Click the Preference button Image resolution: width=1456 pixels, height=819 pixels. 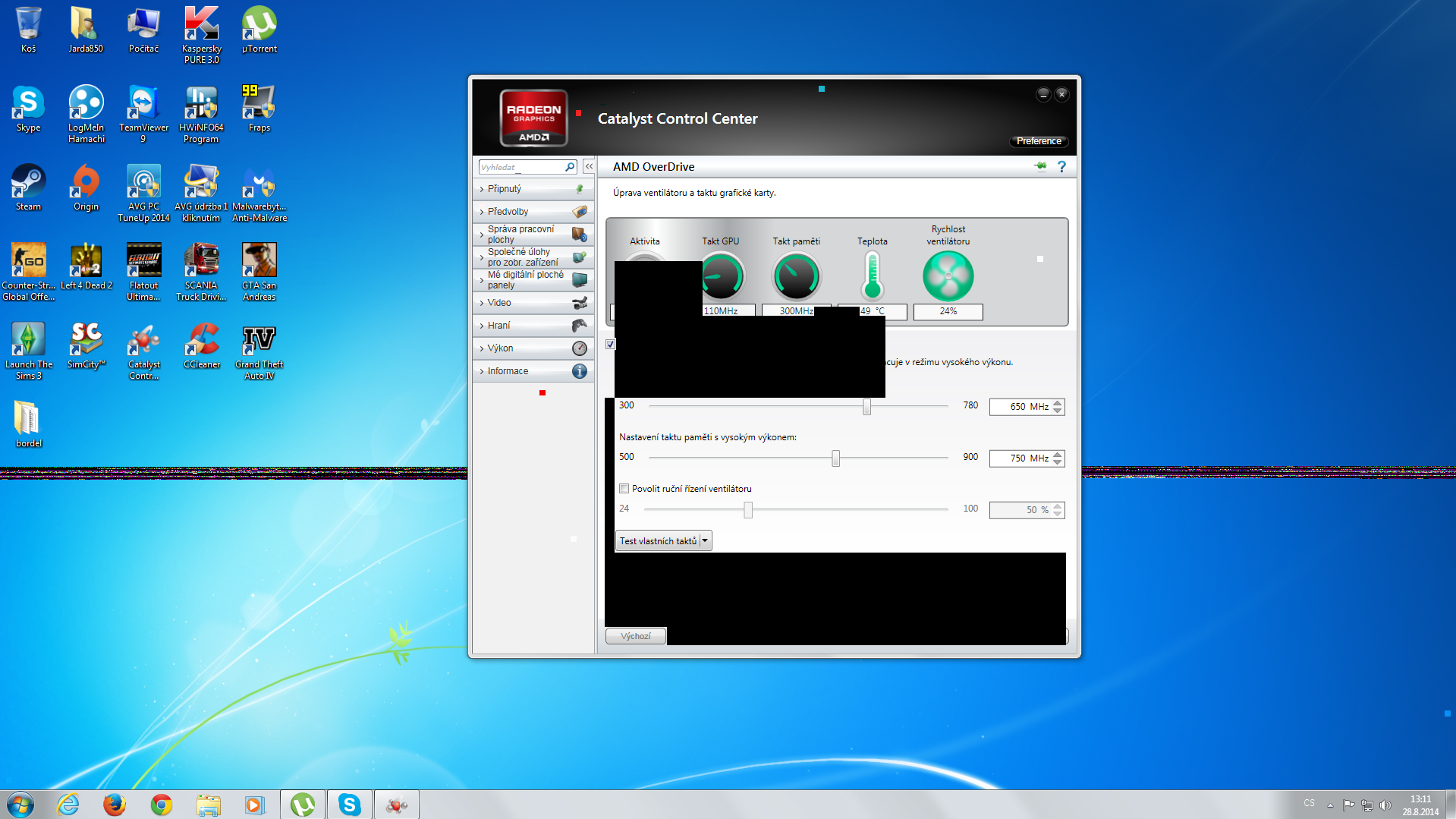pos(1038,141)
